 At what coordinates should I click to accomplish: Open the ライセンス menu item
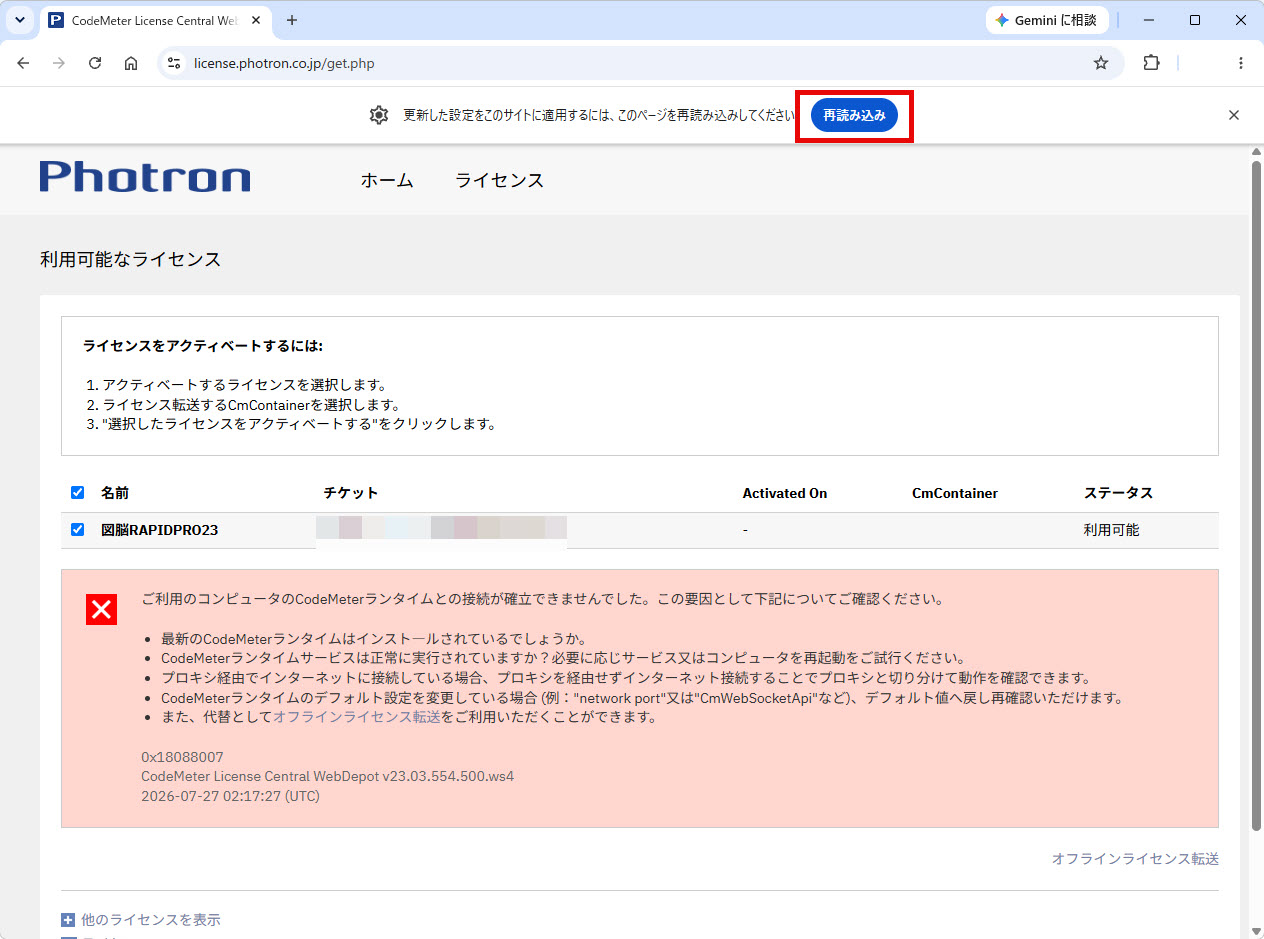(499, 180)
